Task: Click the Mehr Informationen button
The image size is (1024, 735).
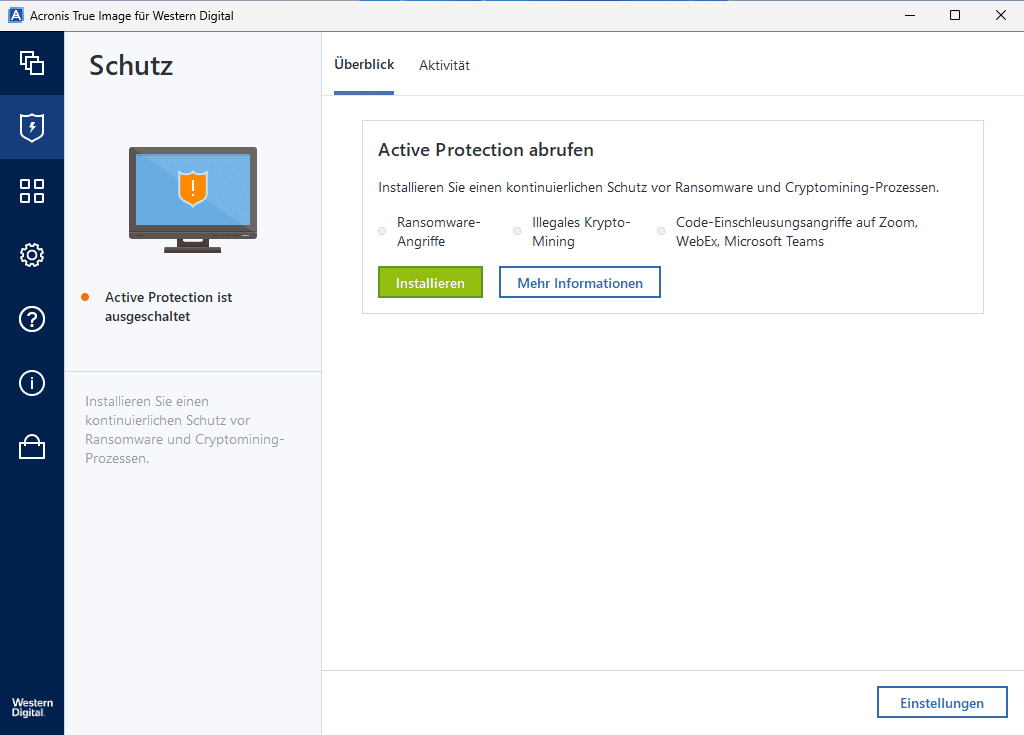Action: point(579,283)
